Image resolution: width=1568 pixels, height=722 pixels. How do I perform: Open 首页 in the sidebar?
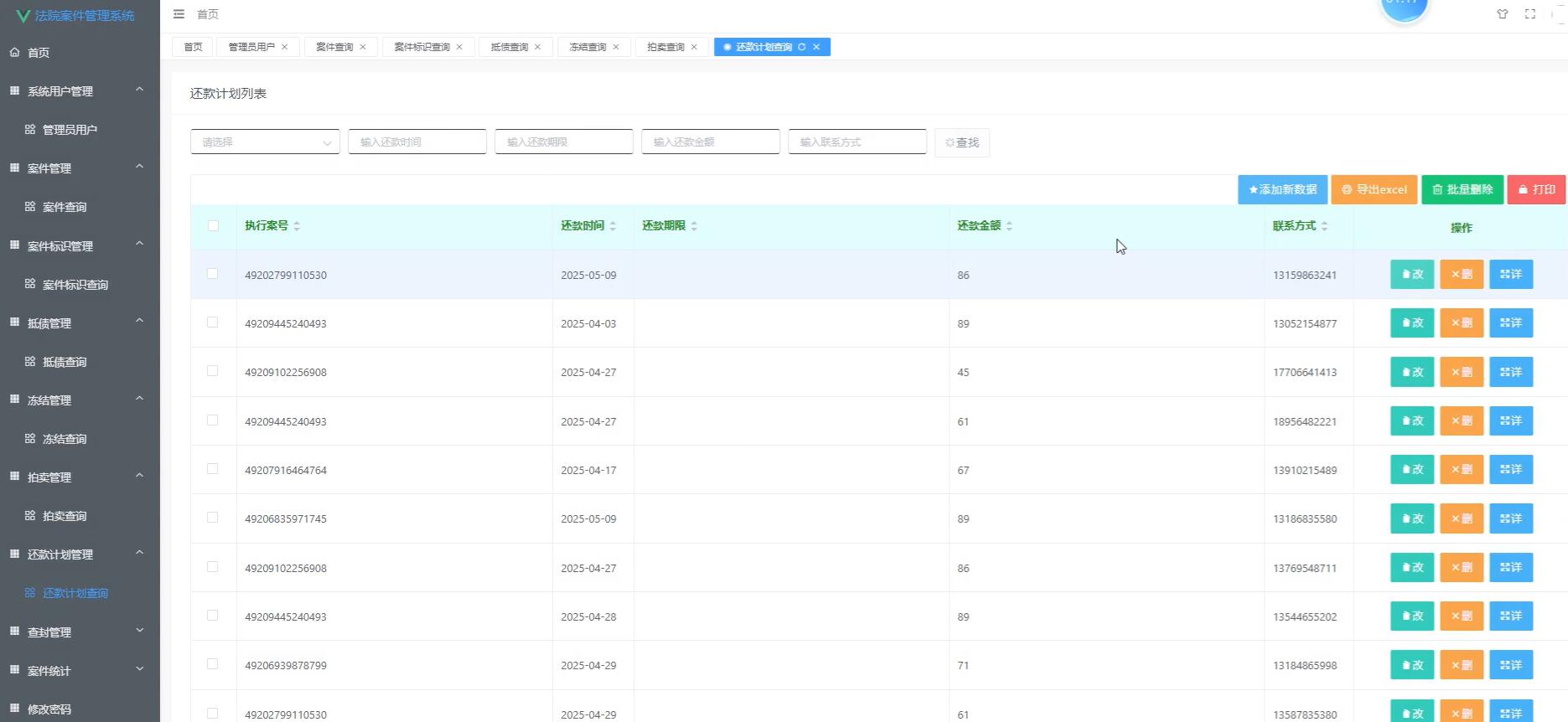click(80, 52)
